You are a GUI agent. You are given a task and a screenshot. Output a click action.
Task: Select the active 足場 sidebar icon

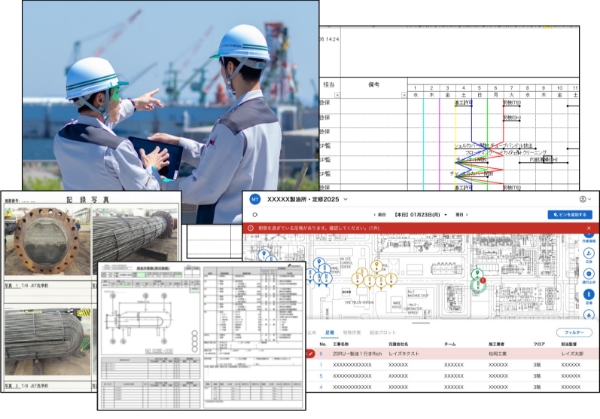[589, 295]
